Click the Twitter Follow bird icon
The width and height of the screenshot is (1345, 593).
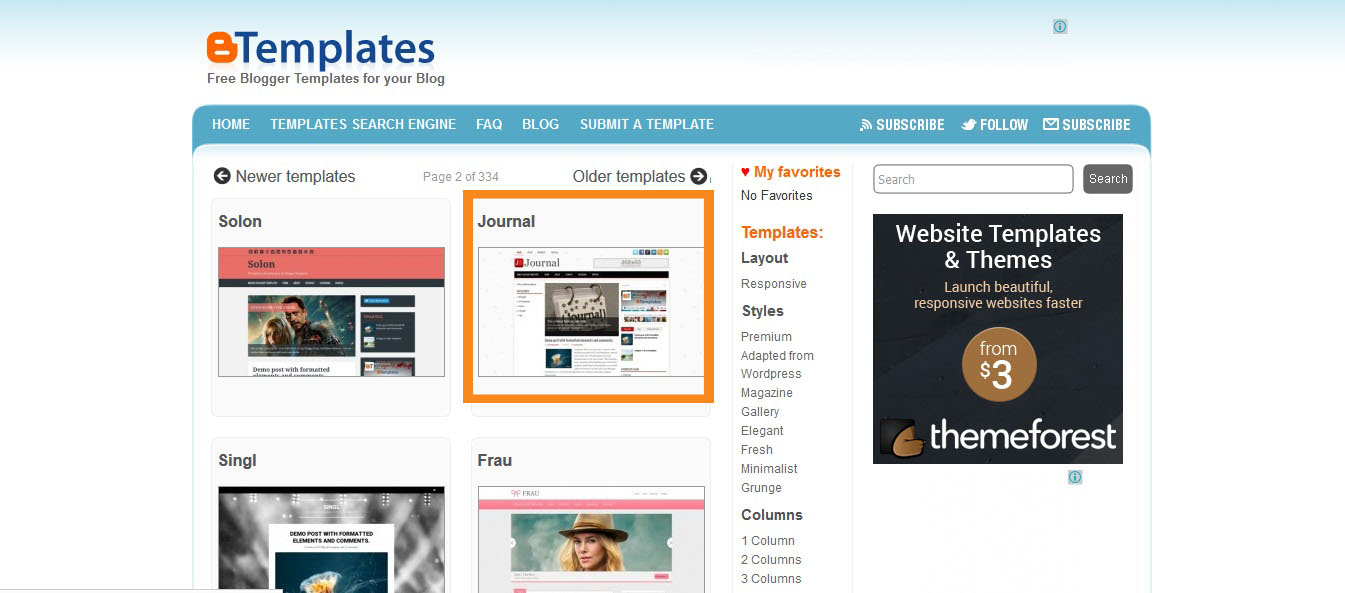pos(969,125)
